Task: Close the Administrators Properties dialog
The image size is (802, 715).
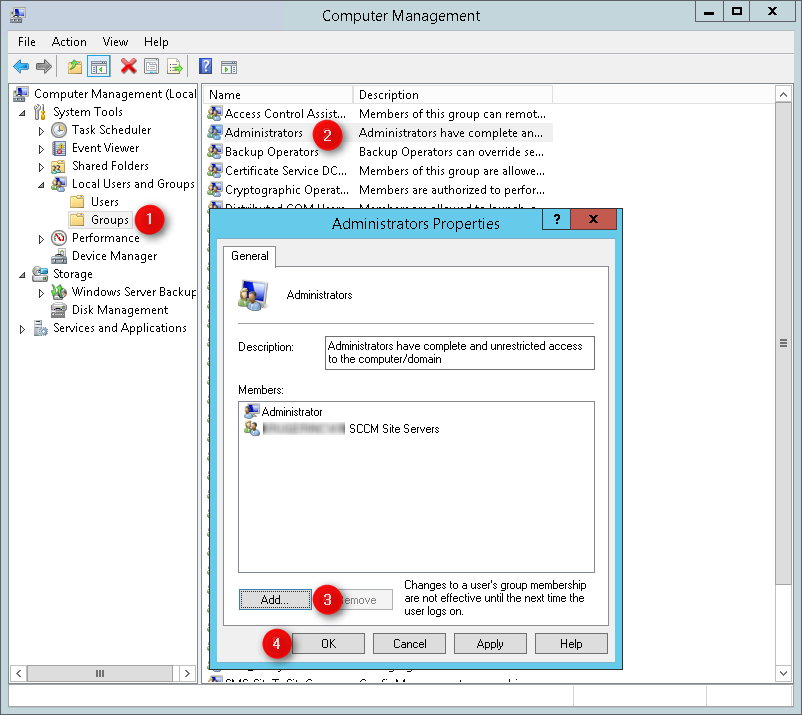Action: point(593,219)
